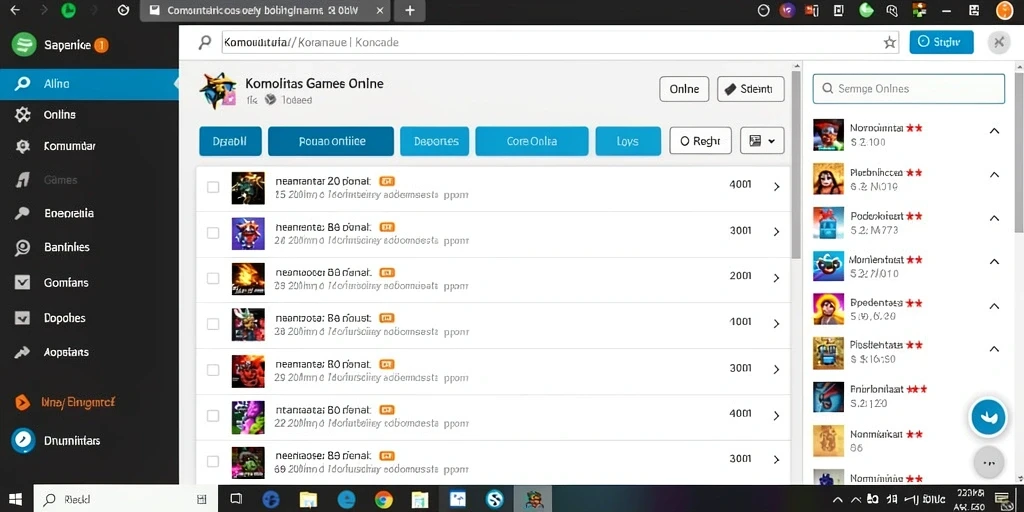Viewport: 1024px width, 512px height.
Task: Click the Aopstans arrow icon in sidebar
Action: pos(22,353)
